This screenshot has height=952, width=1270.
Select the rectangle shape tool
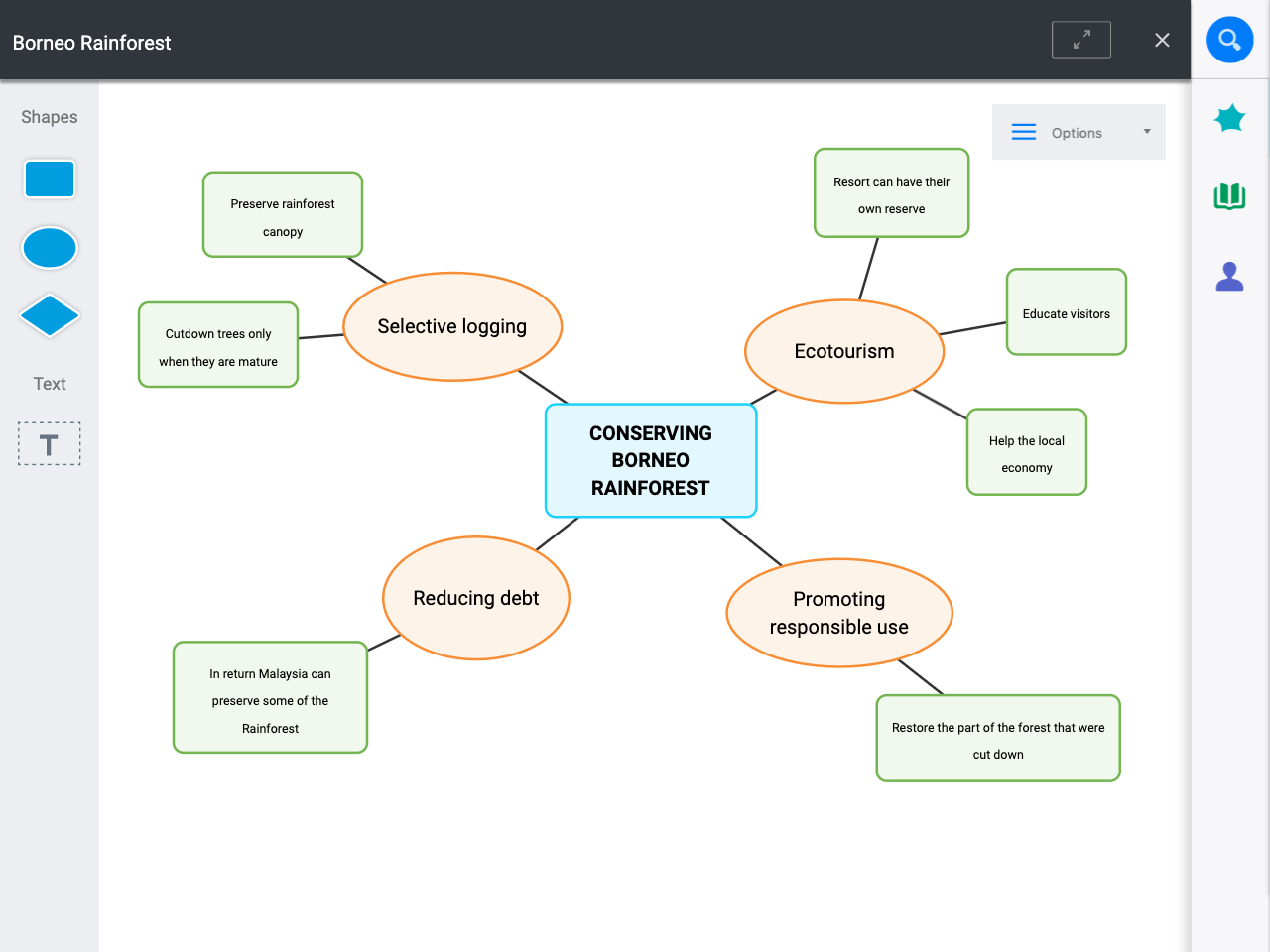(49, 178)
